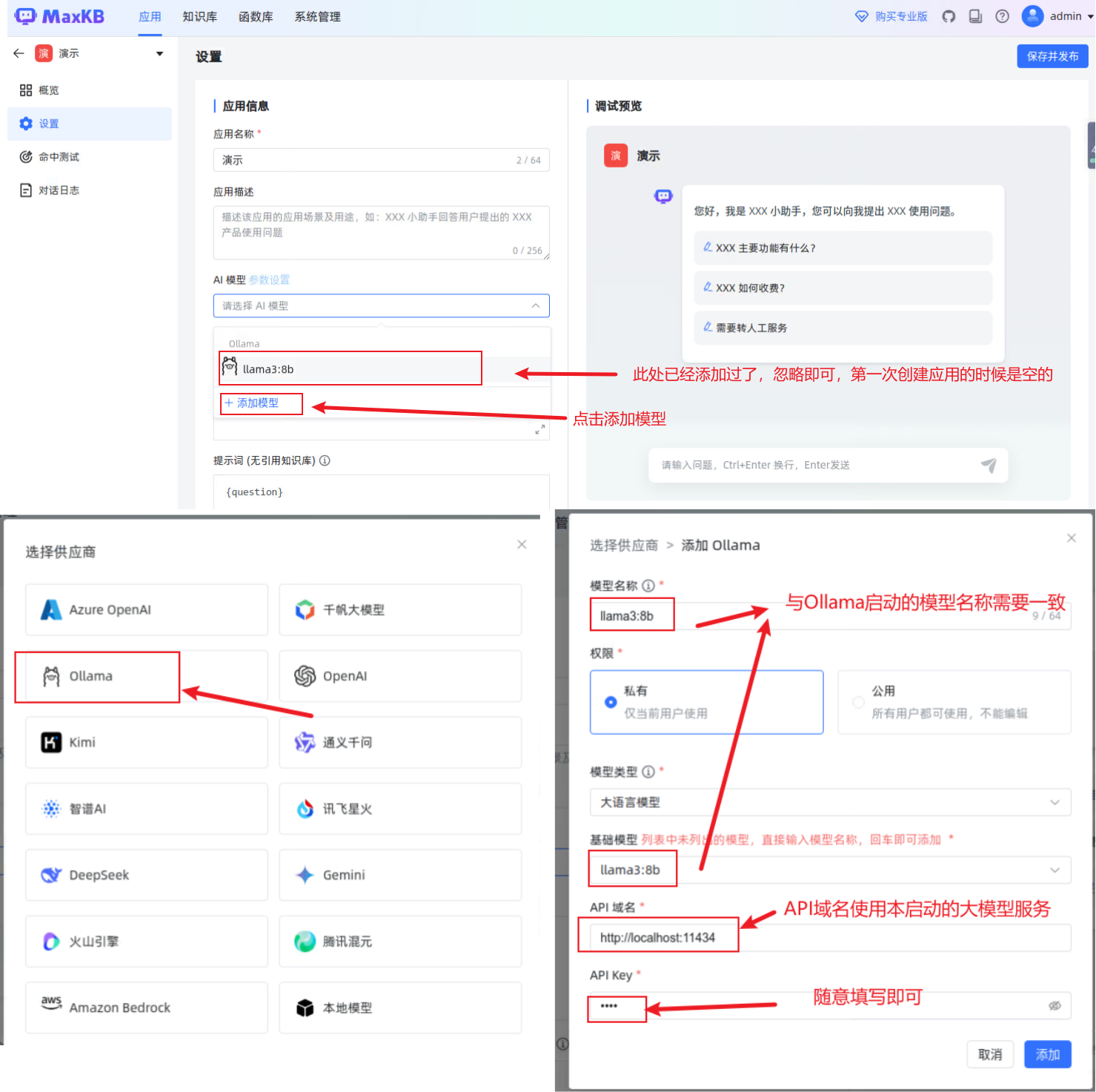Open the 模型类型 大语言模型 dropdown

coord(830,802)
